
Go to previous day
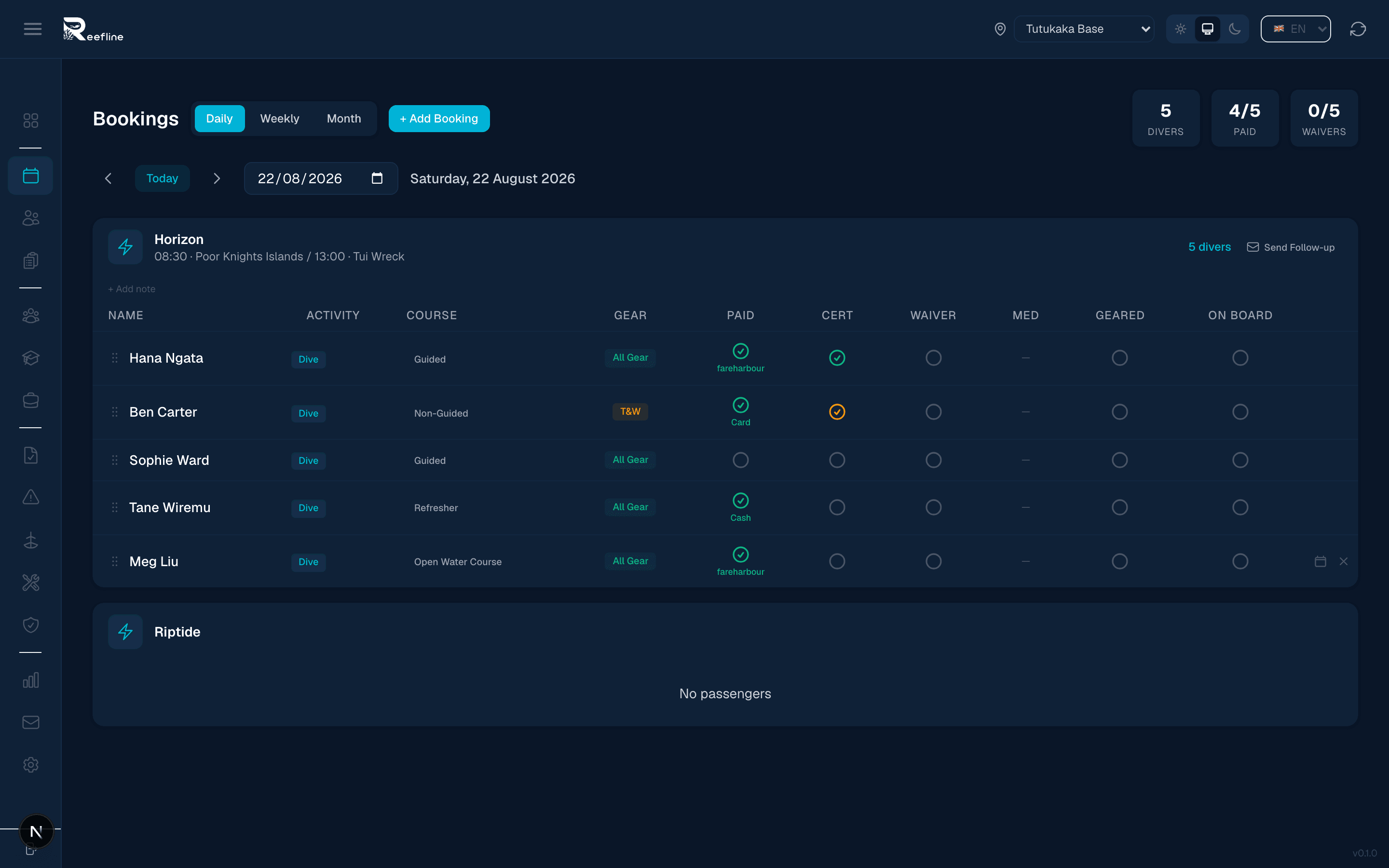(109, 178)
